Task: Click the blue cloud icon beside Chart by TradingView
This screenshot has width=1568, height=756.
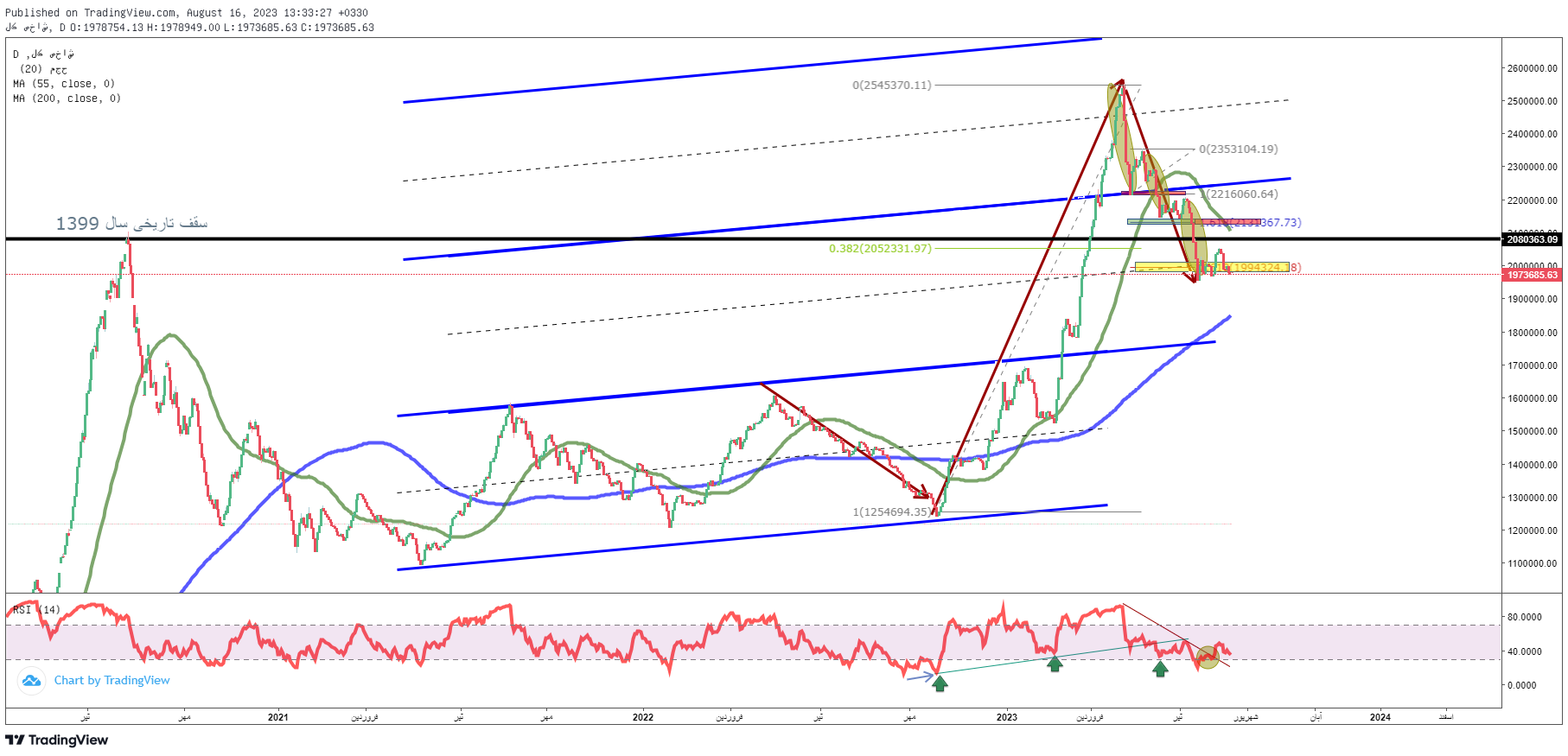Action: click(31, 681)
